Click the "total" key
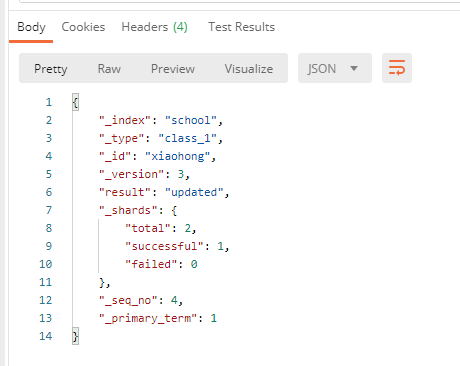 pos(148,228)
